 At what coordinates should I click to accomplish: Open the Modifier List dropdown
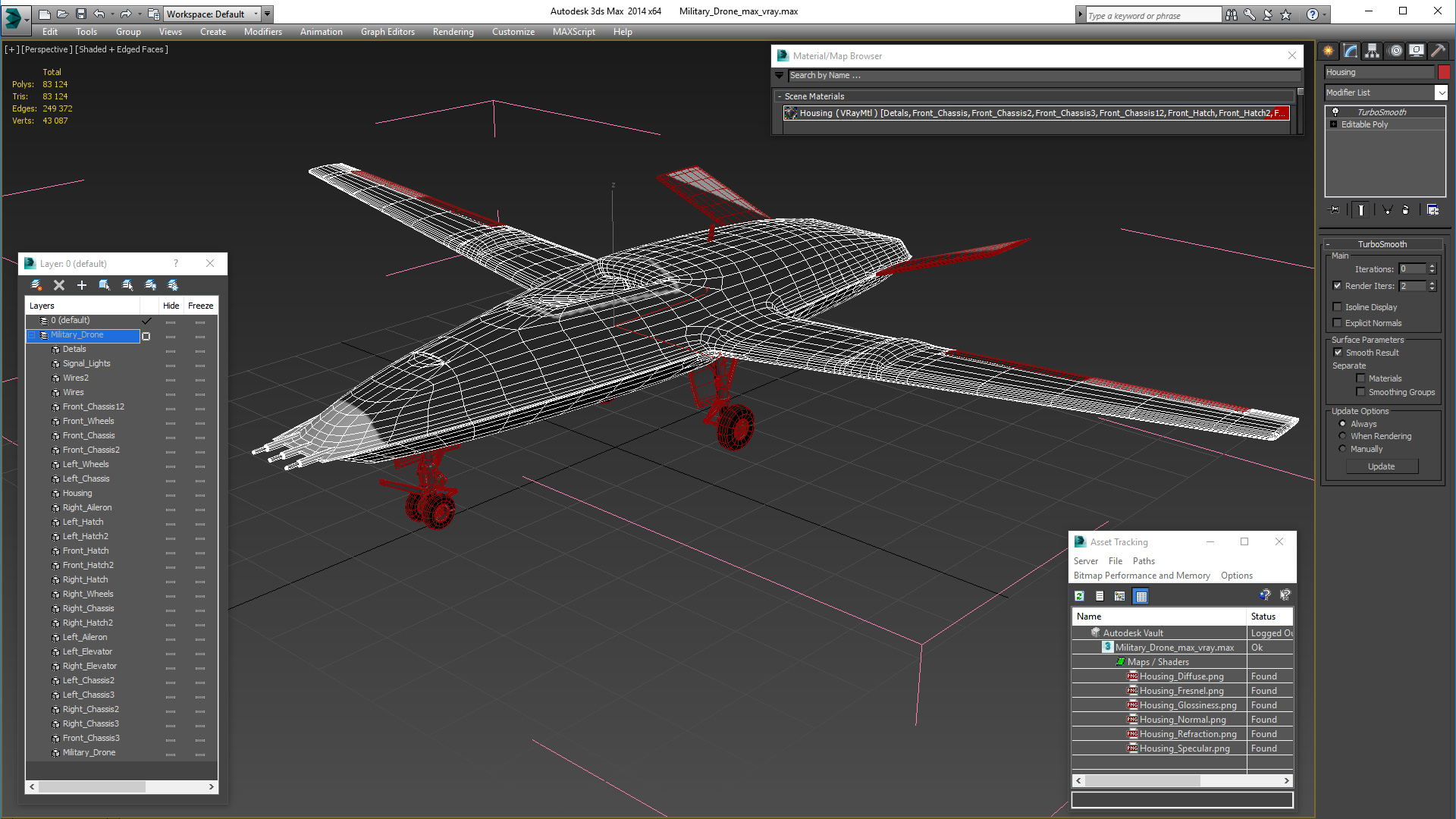[1441, 93]
